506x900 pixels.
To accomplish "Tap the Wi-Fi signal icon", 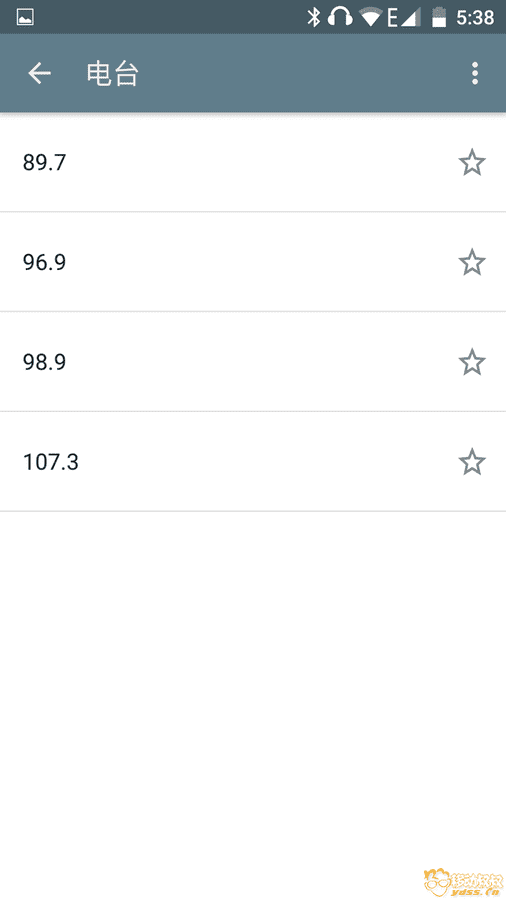I will (370, 17).
